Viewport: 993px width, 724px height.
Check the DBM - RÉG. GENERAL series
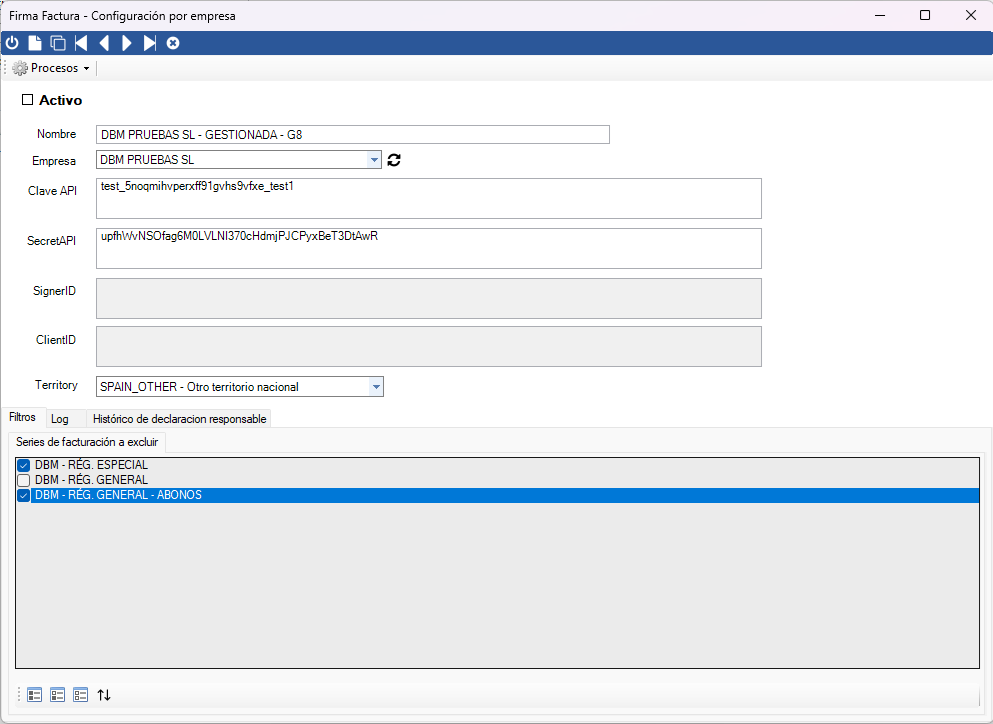[x=24, y=480]
